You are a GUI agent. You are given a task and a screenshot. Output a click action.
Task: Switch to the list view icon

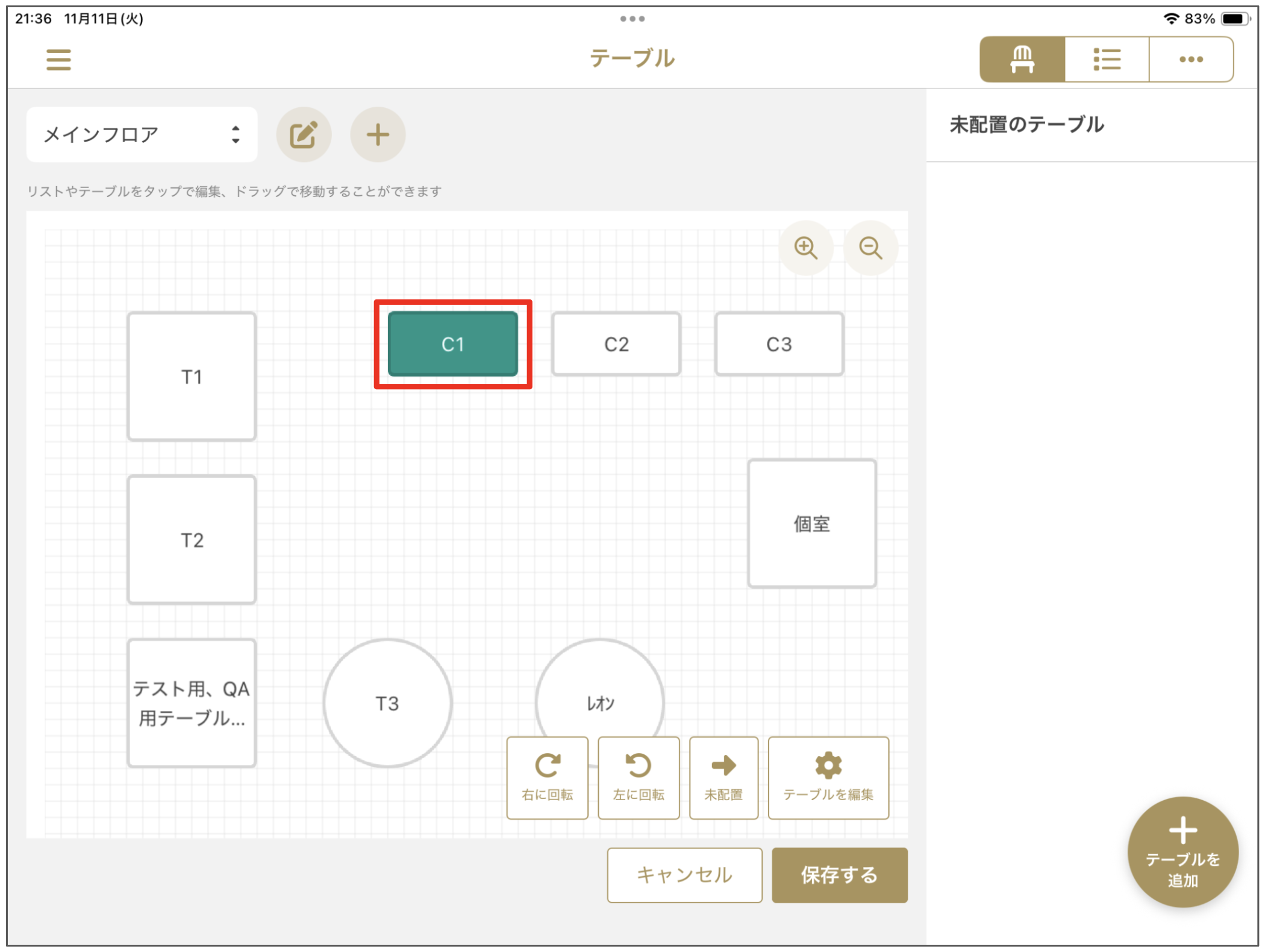1107,58
